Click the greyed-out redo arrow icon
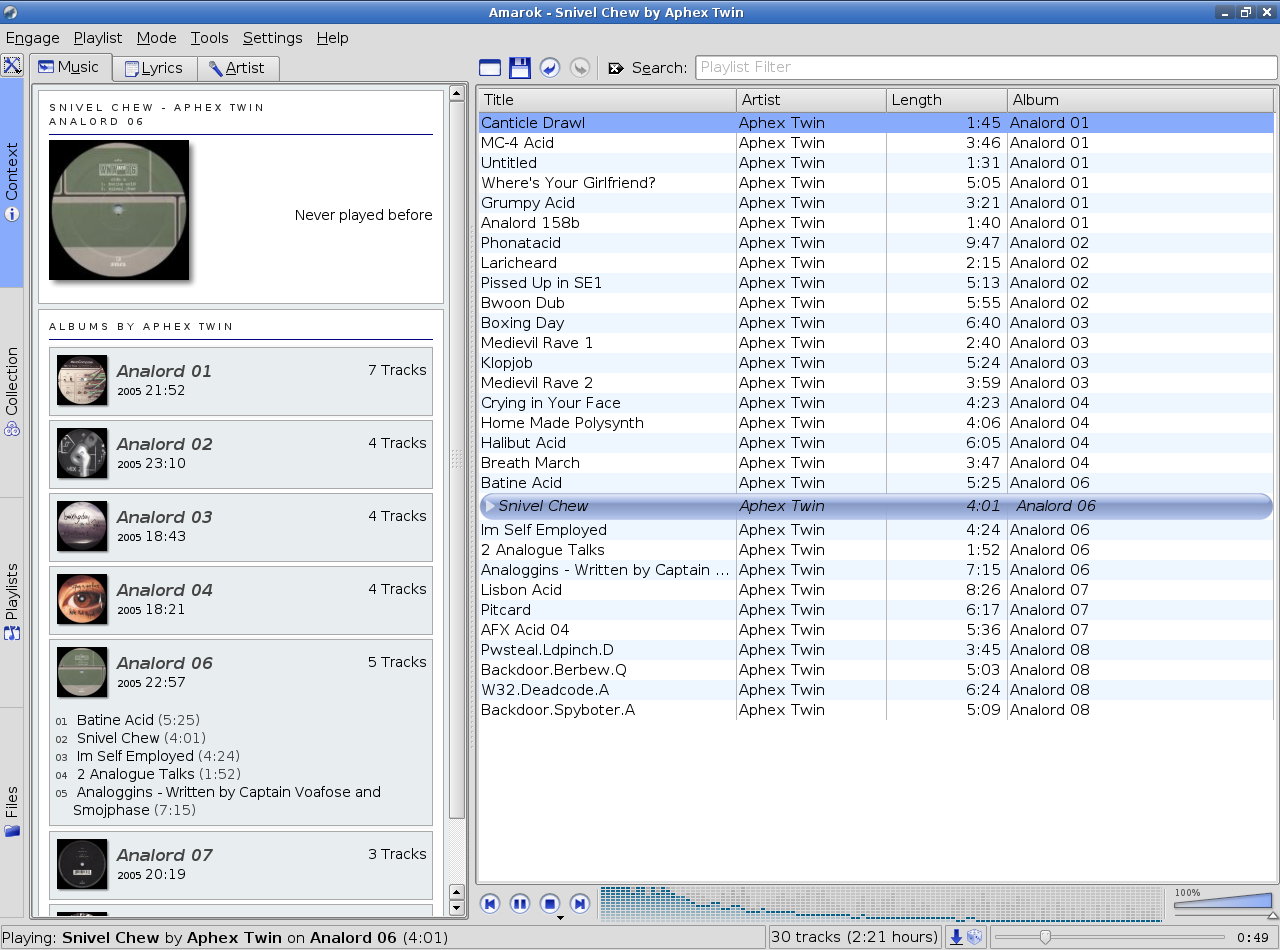Viewport: 1280px width, 950px height. point(579,68)
